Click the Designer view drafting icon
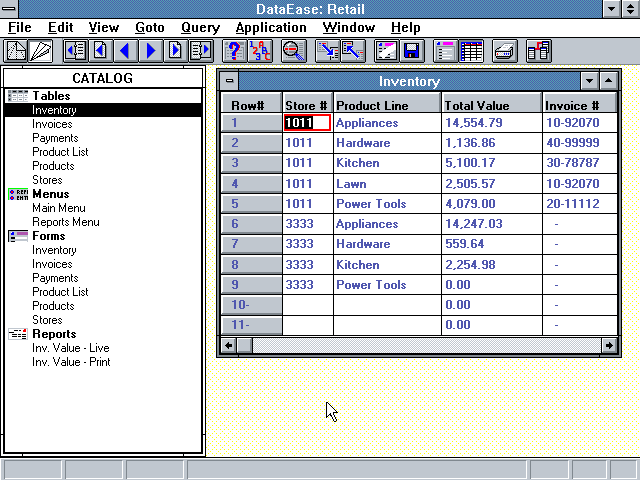 click(x=16, y=51)
